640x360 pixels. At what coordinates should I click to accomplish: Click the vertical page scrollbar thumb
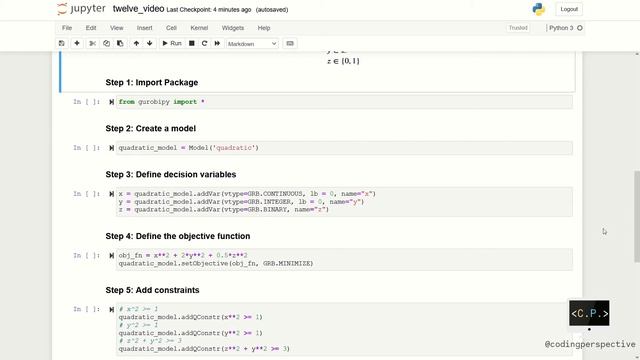(637, 216)
